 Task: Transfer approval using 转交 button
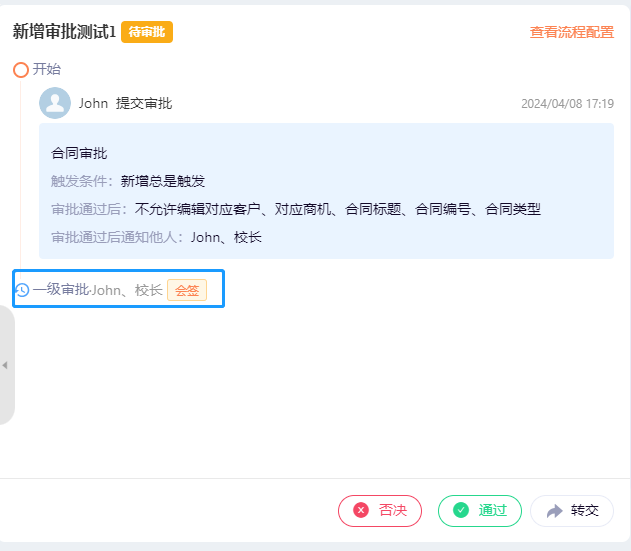(x=572, y=511)
